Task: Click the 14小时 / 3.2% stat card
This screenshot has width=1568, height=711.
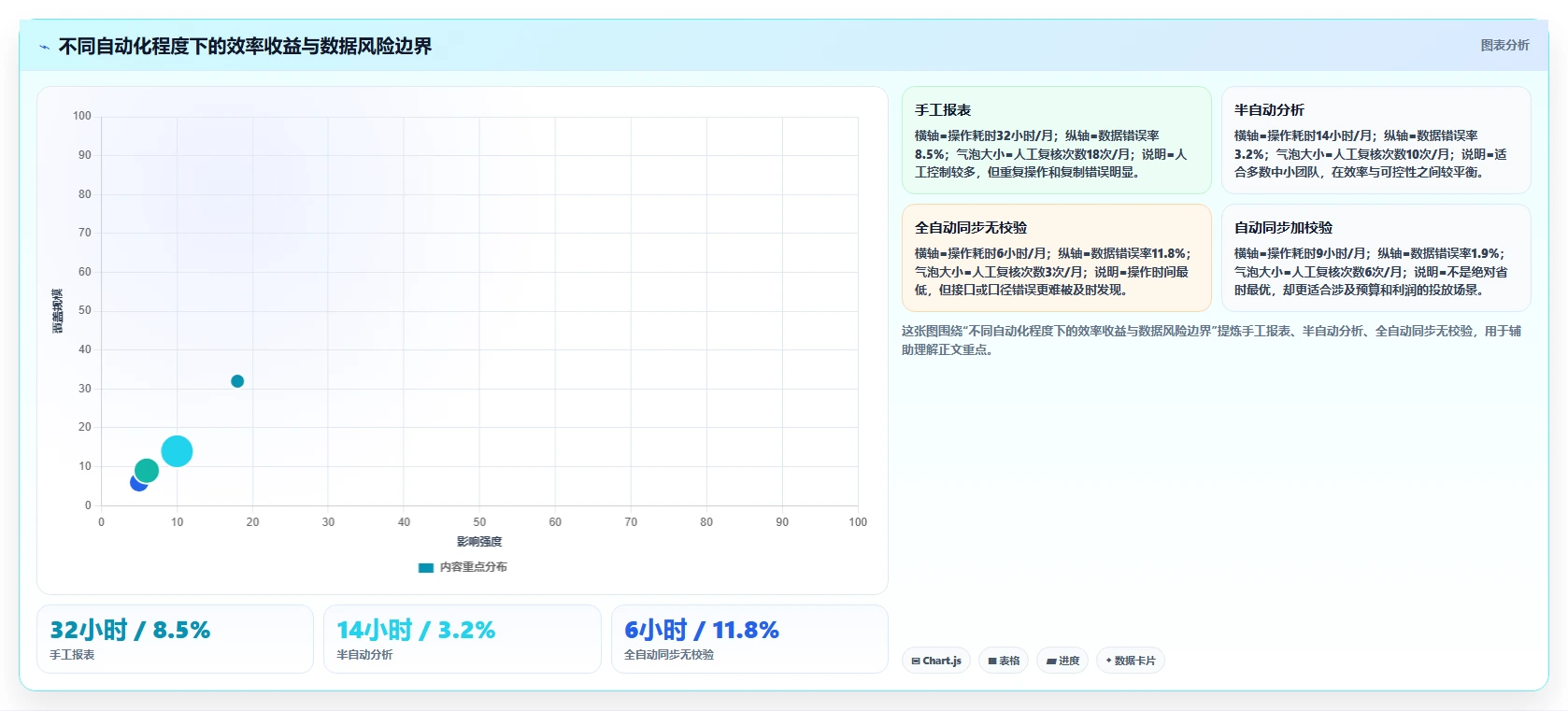Action: pos(463,639)
